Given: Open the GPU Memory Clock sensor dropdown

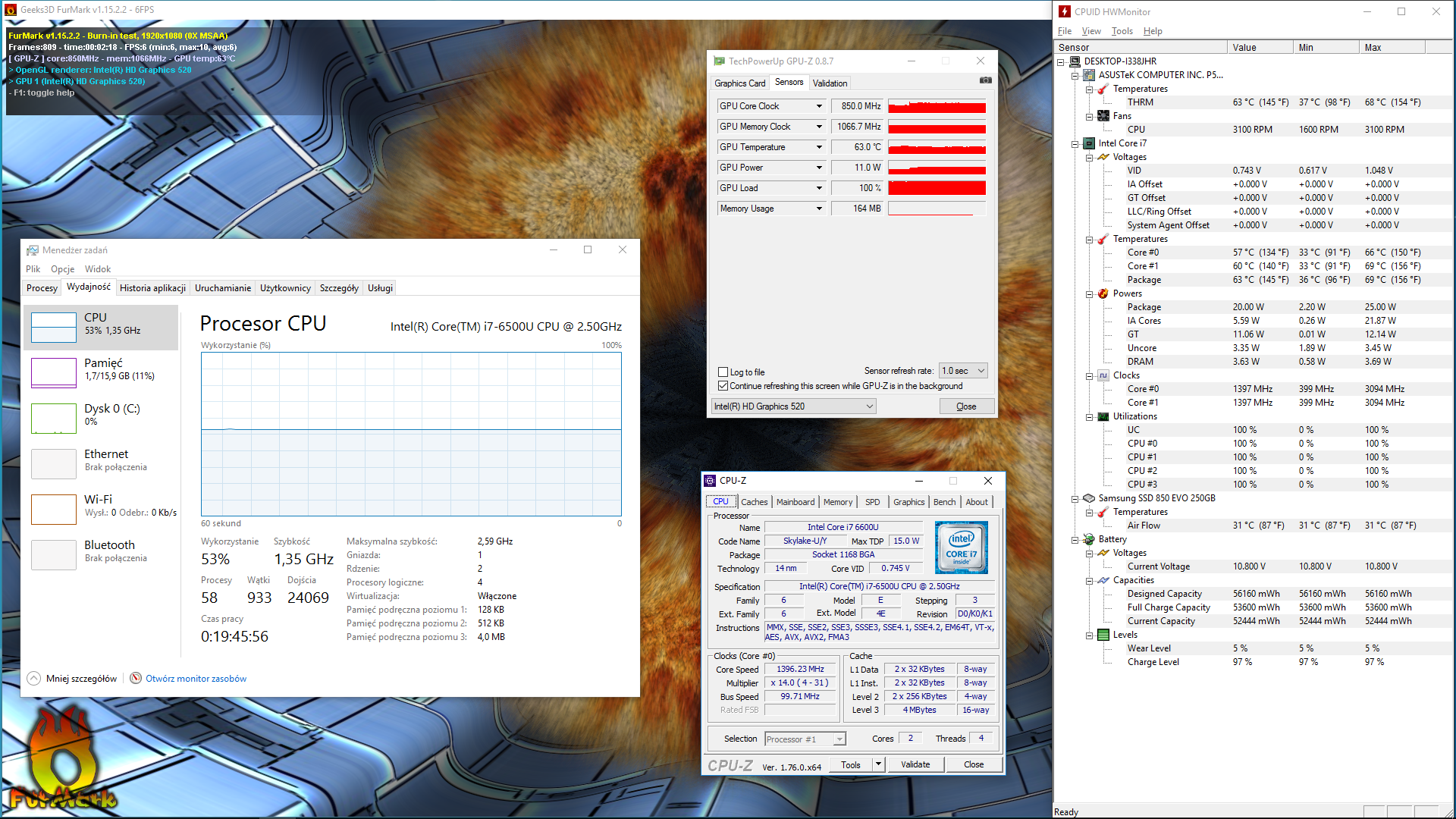Looking at the screenshot, I should point(819,127).
